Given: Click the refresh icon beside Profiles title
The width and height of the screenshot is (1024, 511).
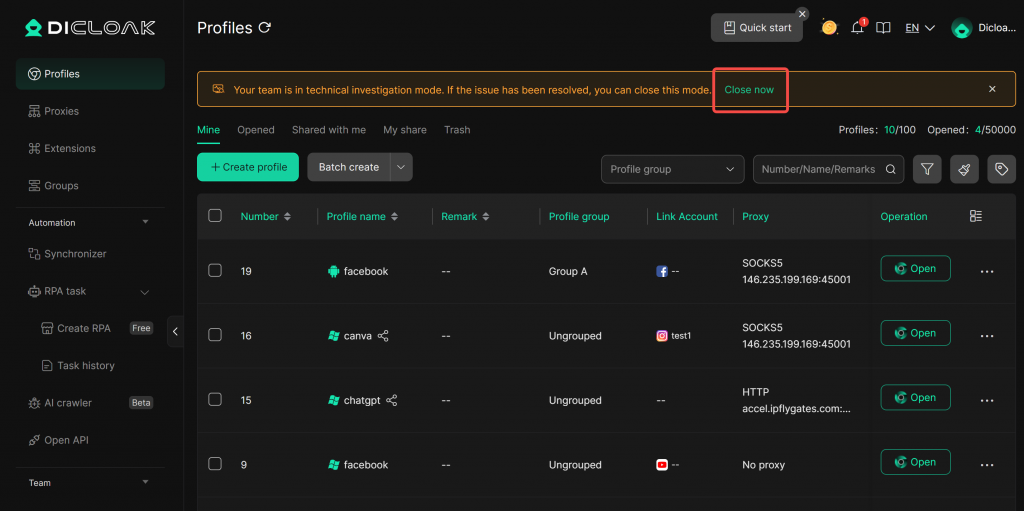Looking at the screenshot, I should (265, 28).
